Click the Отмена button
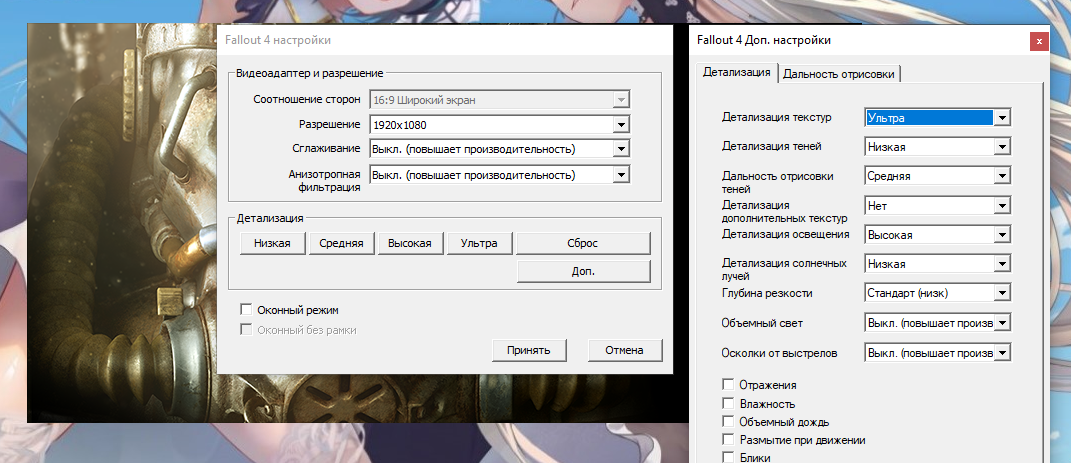Screen dimensions: 1071x463 pos(625,350)
